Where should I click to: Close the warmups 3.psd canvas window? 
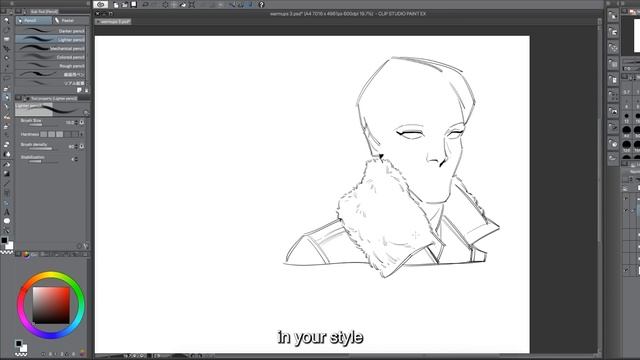(x=98, y=13)
